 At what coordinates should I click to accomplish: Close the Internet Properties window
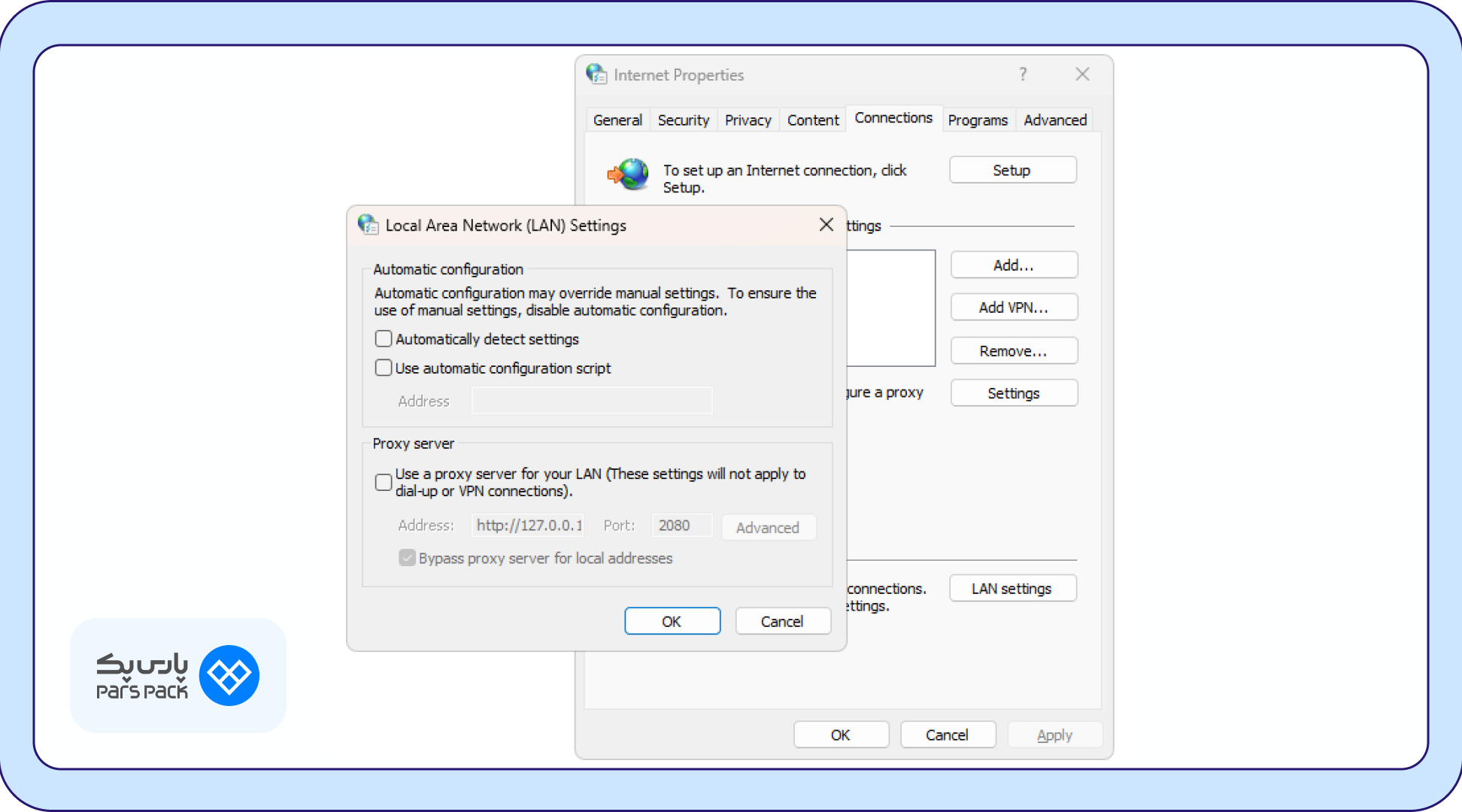click(x=1082, y=74)
